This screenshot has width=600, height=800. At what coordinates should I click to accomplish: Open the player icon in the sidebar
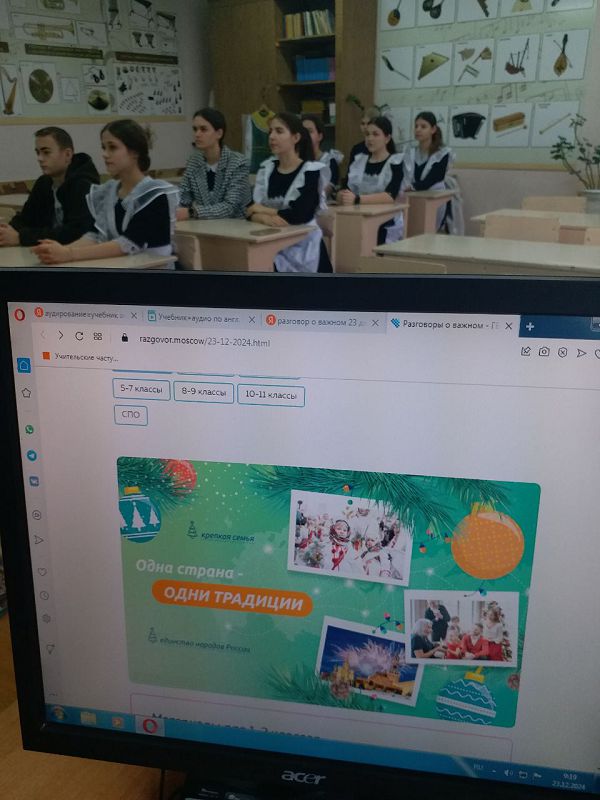pyautogui.click(x=37, y=515)
